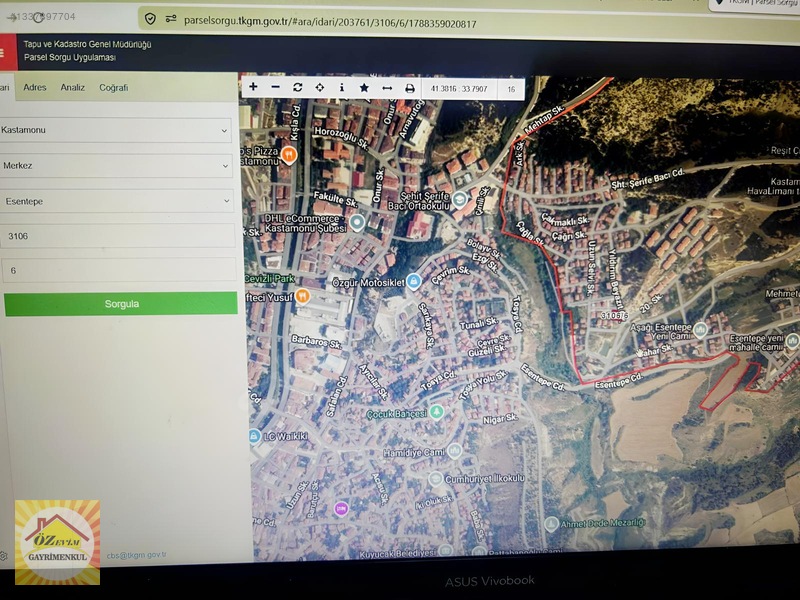This screenshot has height=600, width=800.
Task: Click the green Sorgula button
Action: [121, 304]
